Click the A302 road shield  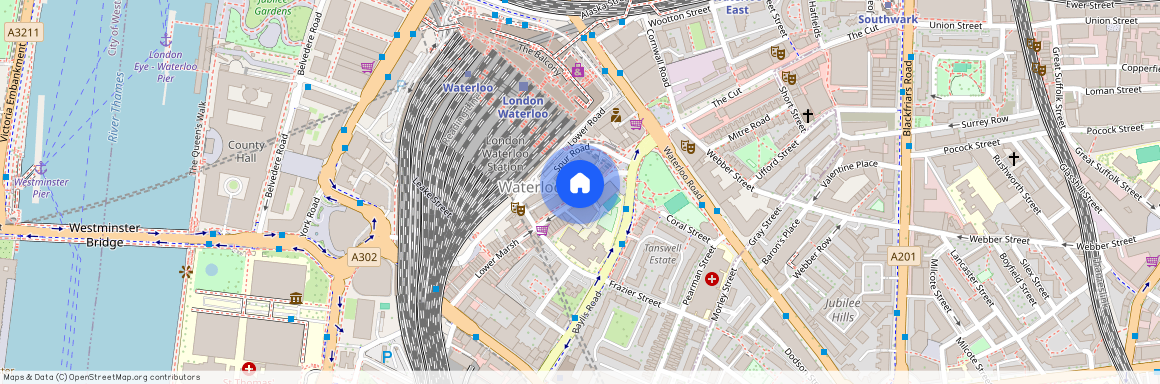click(x=363, y=257)
